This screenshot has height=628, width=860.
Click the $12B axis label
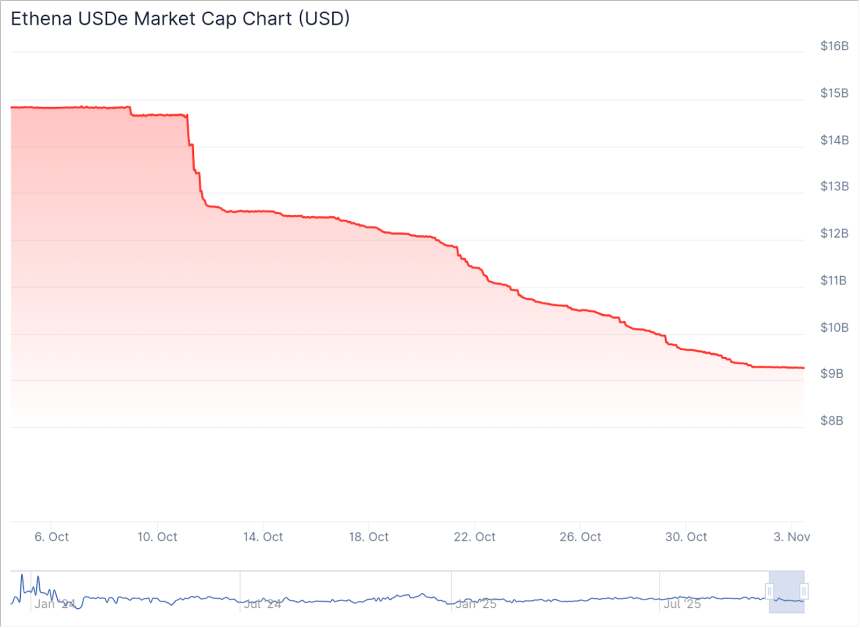pyautogui.click(x=834, y=233)
